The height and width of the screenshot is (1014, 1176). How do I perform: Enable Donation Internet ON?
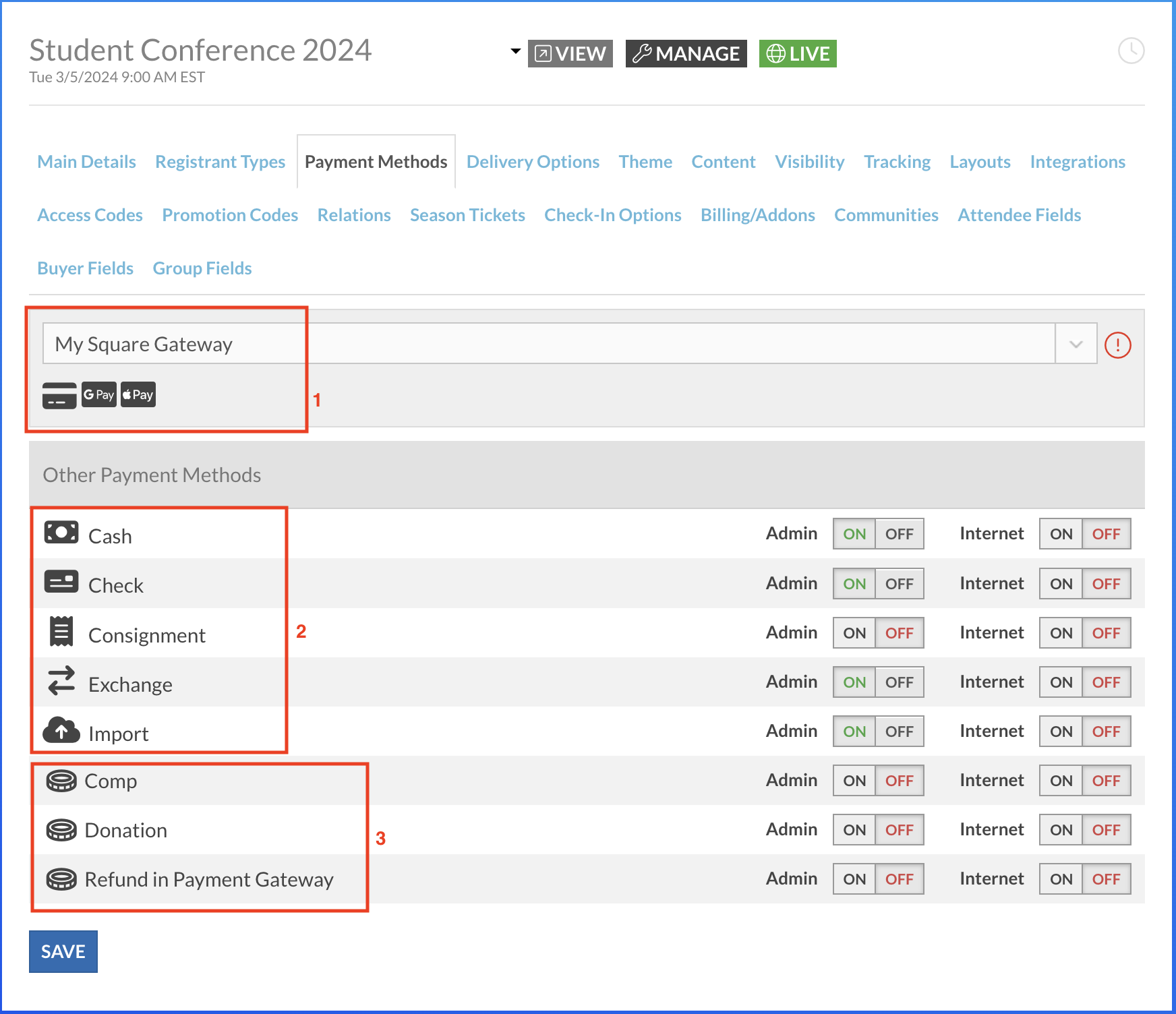pos(1061,830)
